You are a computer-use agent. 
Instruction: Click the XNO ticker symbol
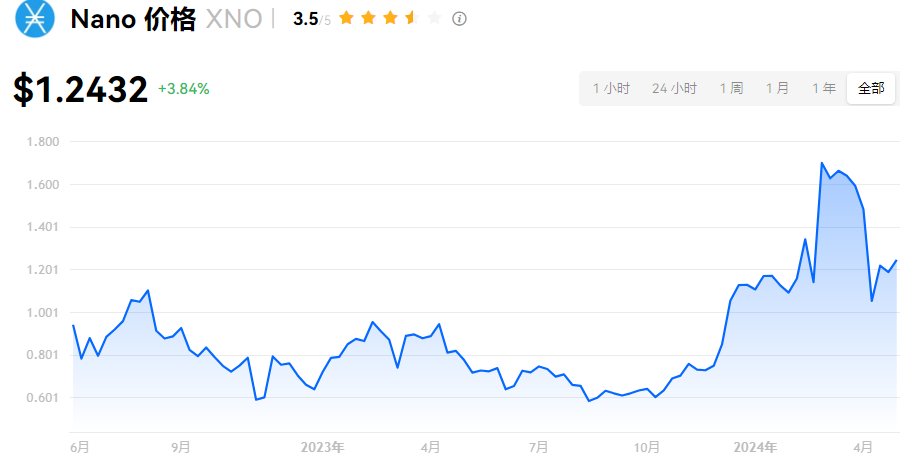pyautogui.click(x=233, y=19)
